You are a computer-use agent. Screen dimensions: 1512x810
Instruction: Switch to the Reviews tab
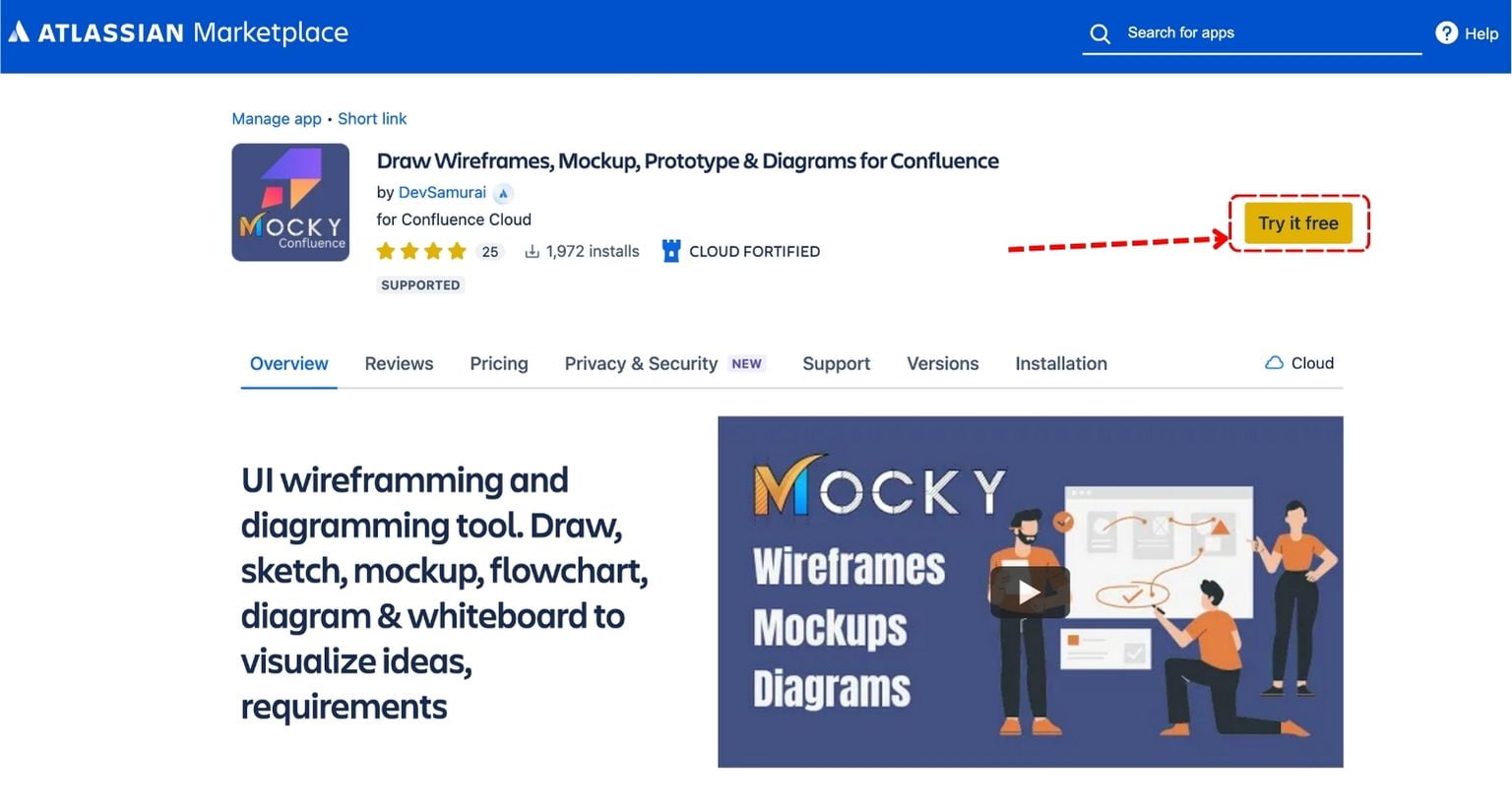(x=399, y=363)
